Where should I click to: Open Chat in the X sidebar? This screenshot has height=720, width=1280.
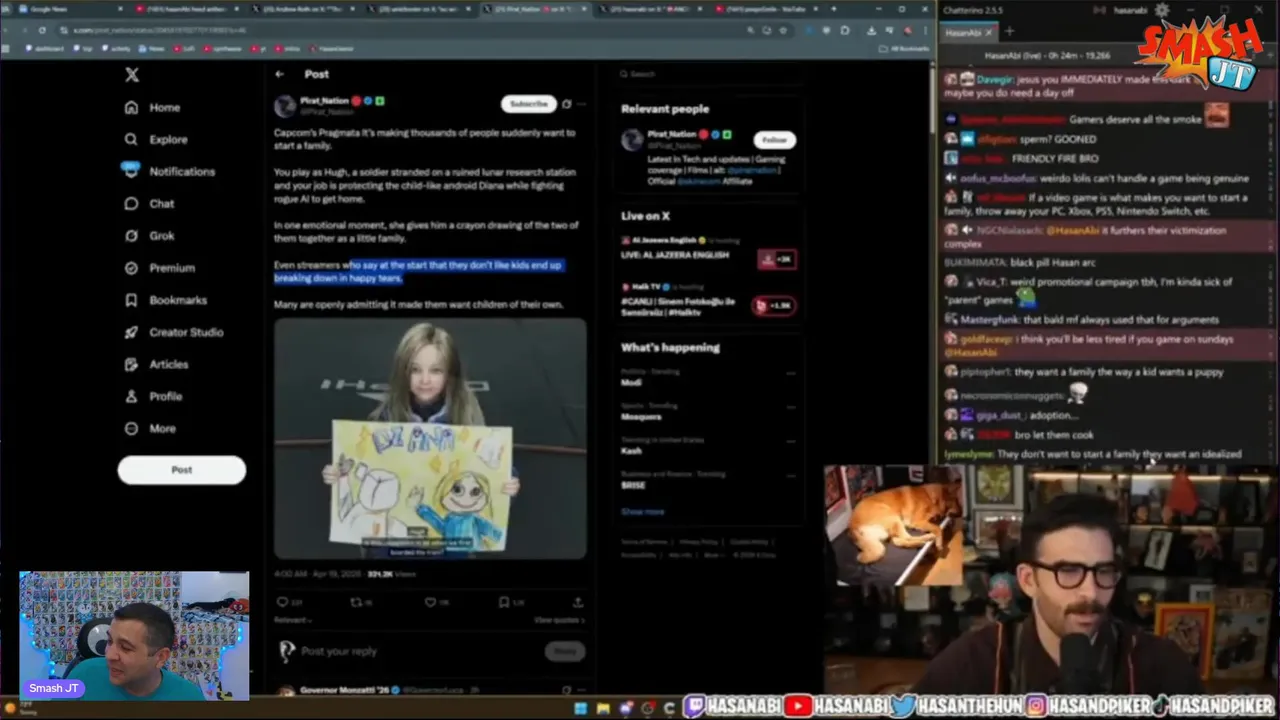149,203
